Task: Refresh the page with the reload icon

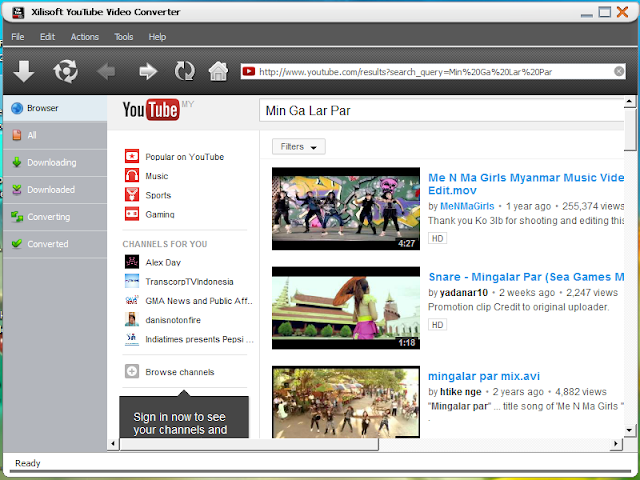Action: tap(184, 71)
